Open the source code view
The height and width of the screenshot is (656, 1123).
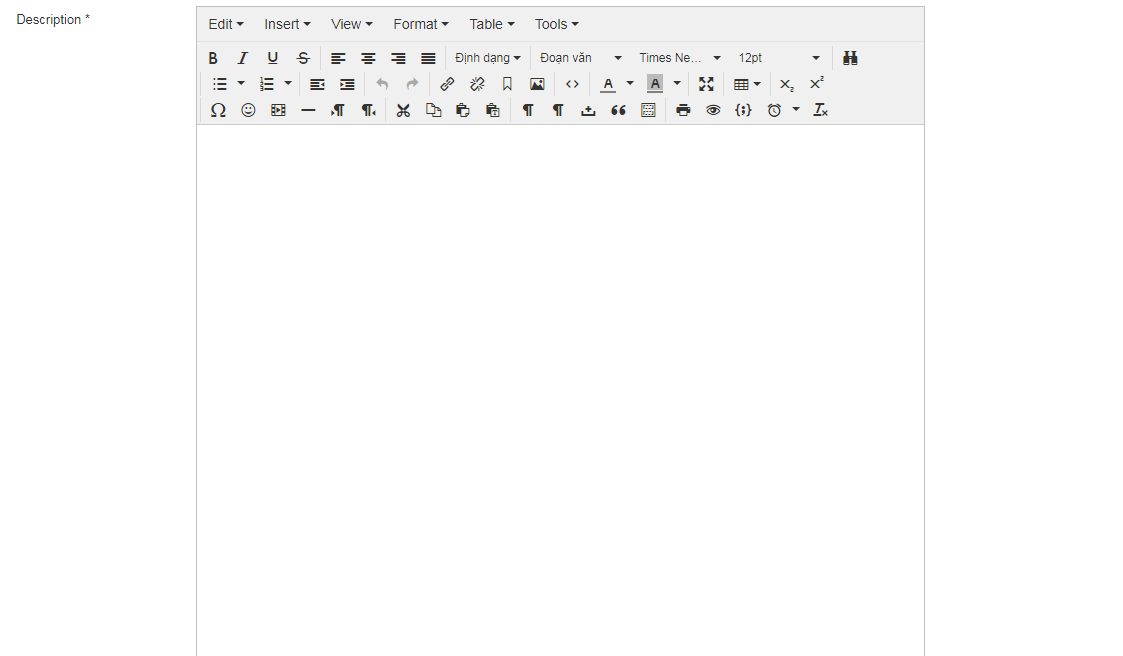(572, 85)
